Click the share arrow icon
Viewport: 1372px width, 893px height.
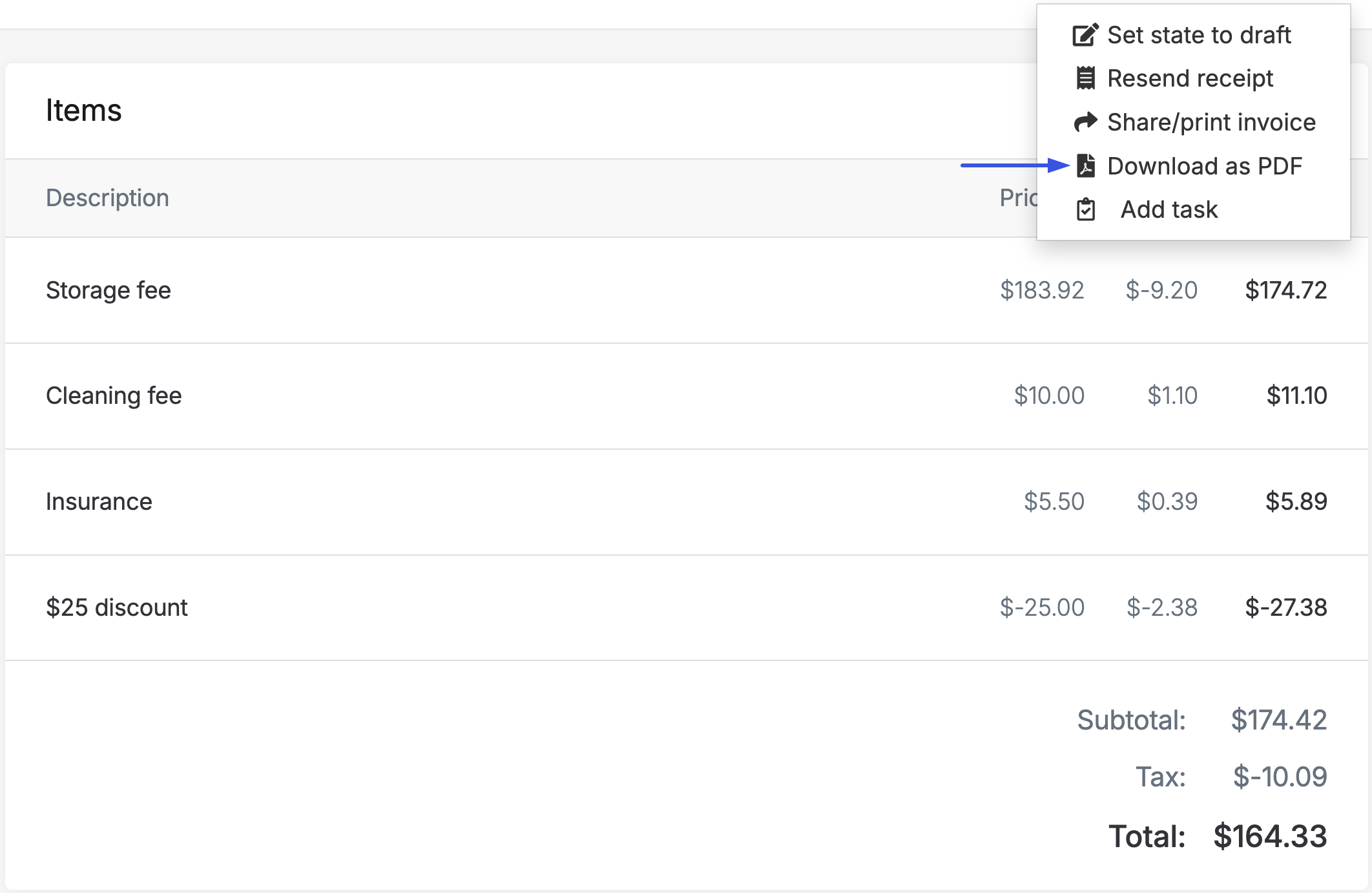click(x=1085, y=122)
